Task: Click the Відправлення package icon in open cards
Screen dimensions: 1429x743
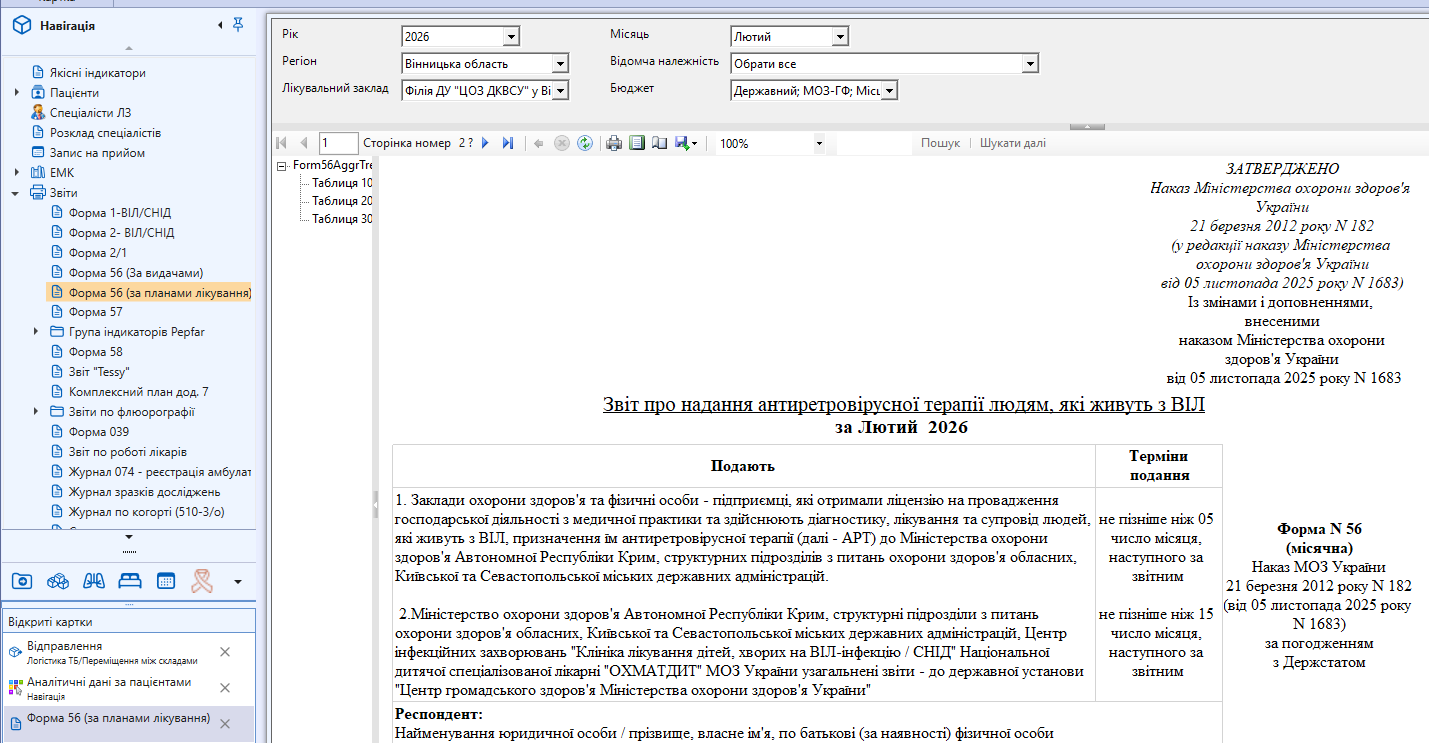Action: [15, 652]
